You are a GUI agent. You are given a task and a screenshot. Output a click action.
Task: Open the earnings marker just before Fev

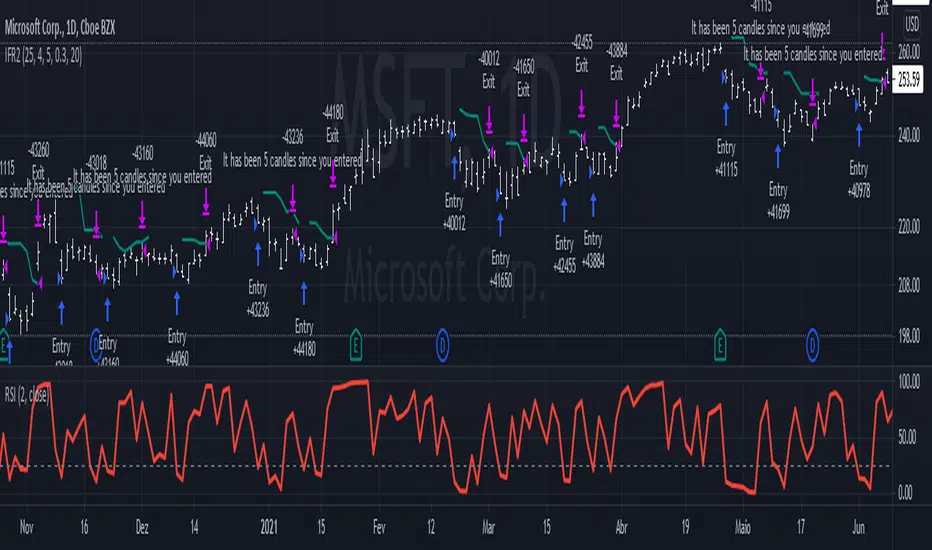355,345
